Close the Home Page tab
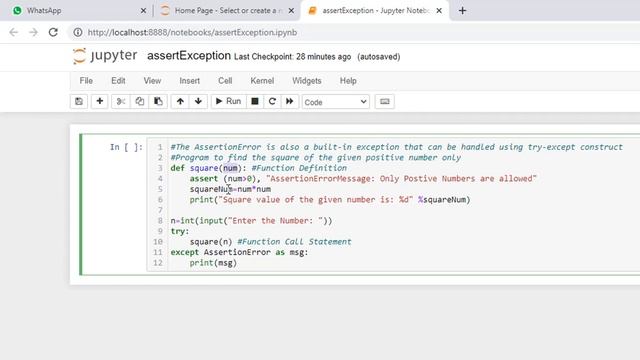640x360 pixels. (291, 11)
